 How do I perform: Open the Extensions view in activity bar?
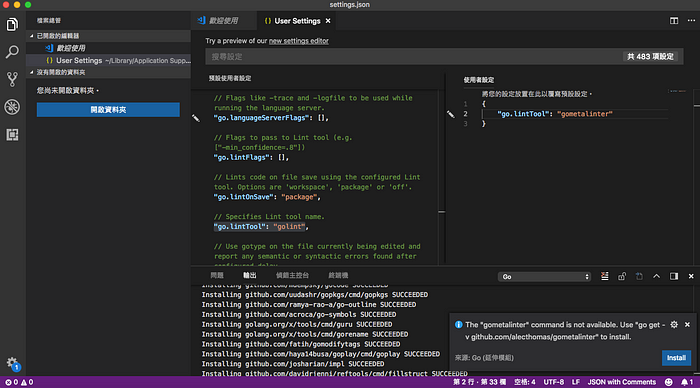pyautogui.click(x=12, y=134)
